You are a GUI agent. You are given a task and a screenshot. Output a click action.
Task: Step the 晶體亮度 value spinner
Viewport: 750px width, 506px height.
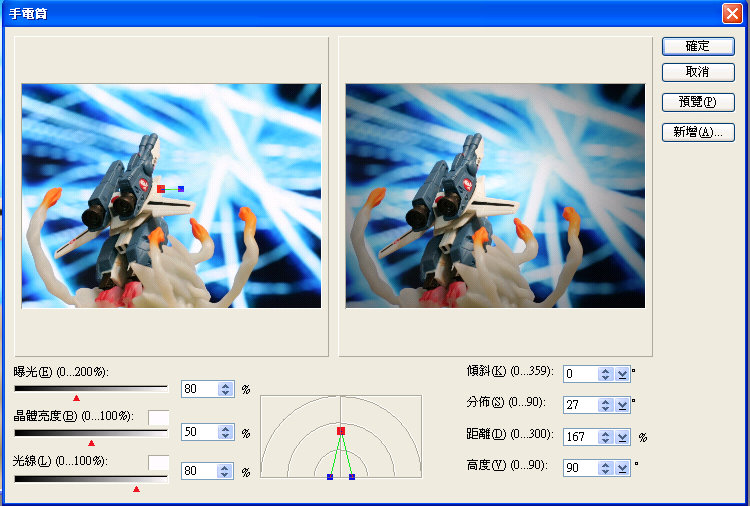click(225, 432)
